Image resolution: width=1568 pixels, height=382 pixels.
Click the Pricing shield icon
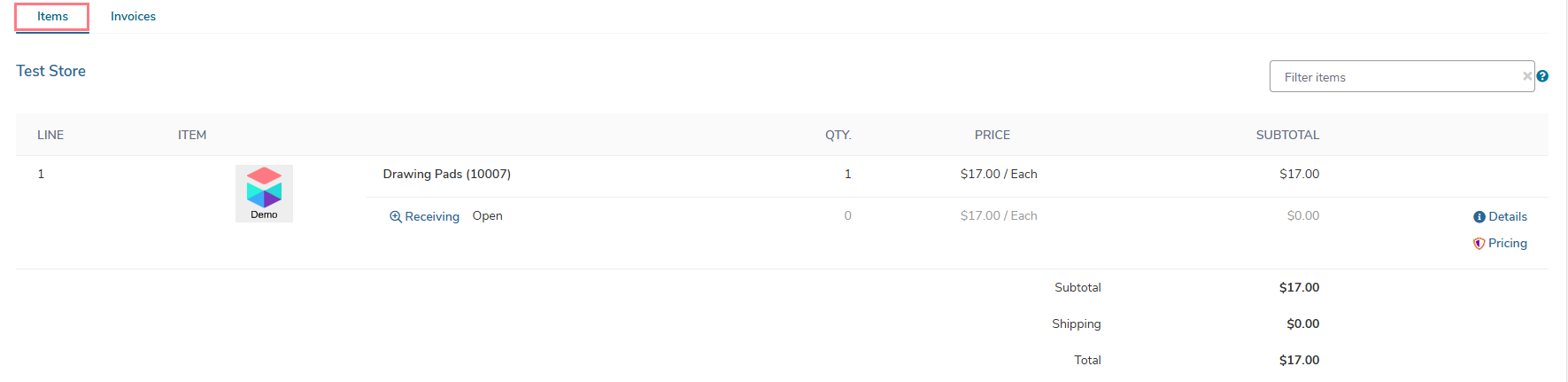click(x=1479, y=244)
